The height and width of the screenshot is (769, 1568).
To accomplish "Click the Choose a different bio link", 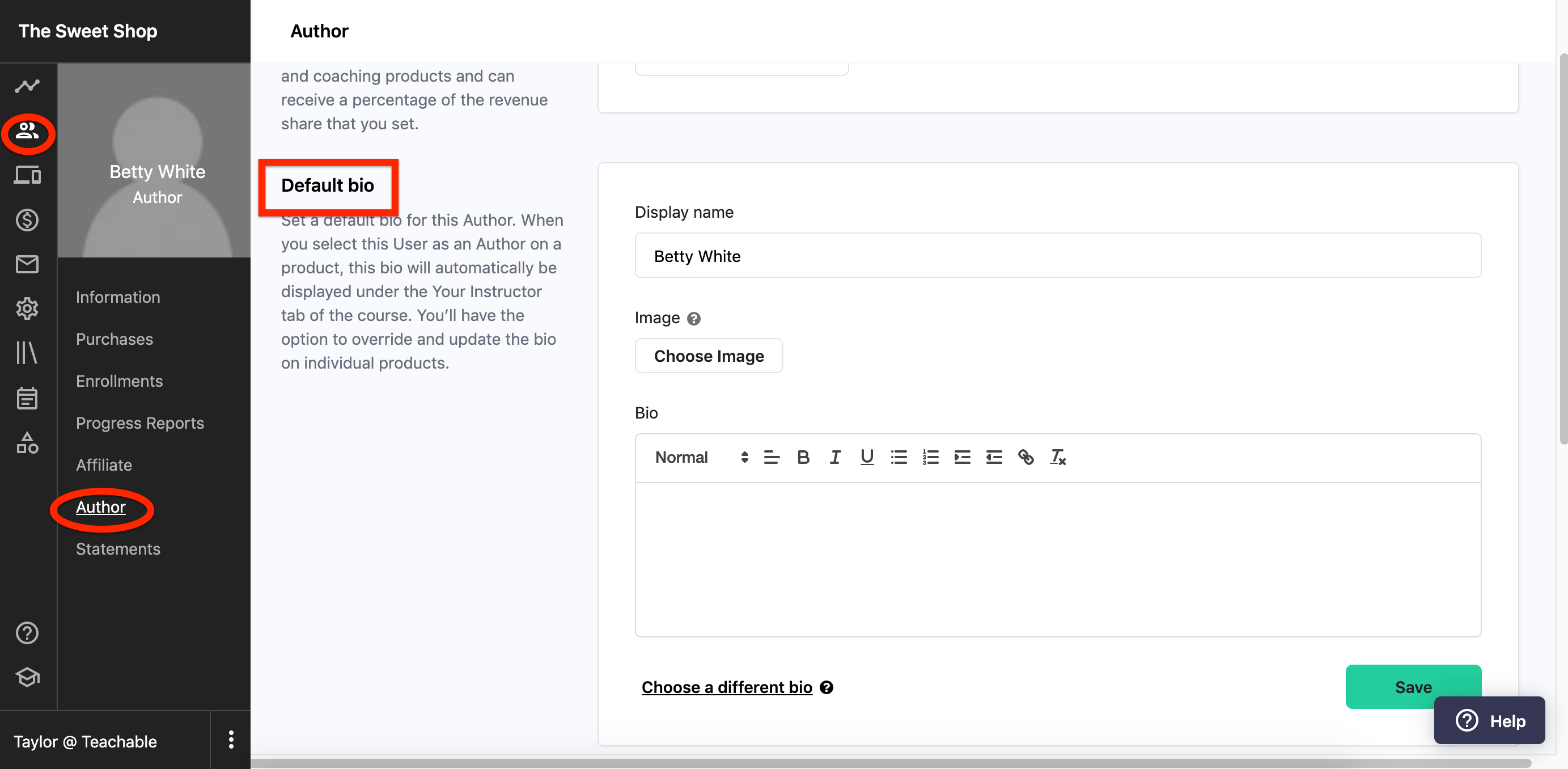I will pos(726,687).
